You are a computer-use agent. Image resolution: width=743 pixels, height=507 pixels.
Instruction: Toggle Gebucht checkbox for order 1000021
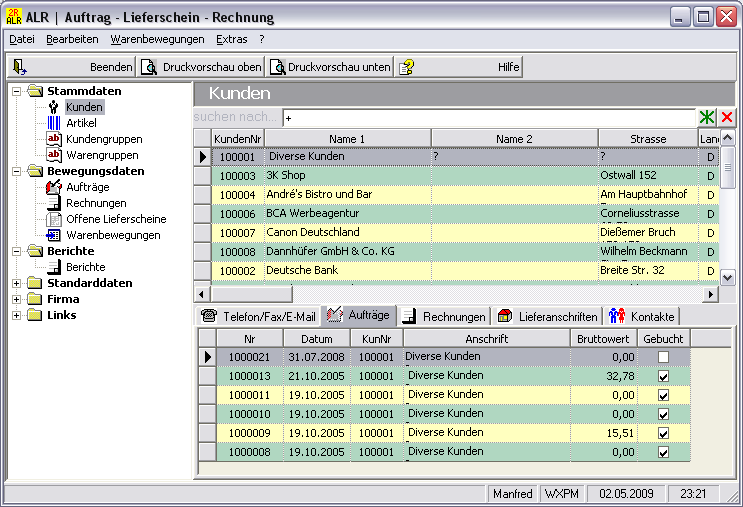(x=663, y=357)
